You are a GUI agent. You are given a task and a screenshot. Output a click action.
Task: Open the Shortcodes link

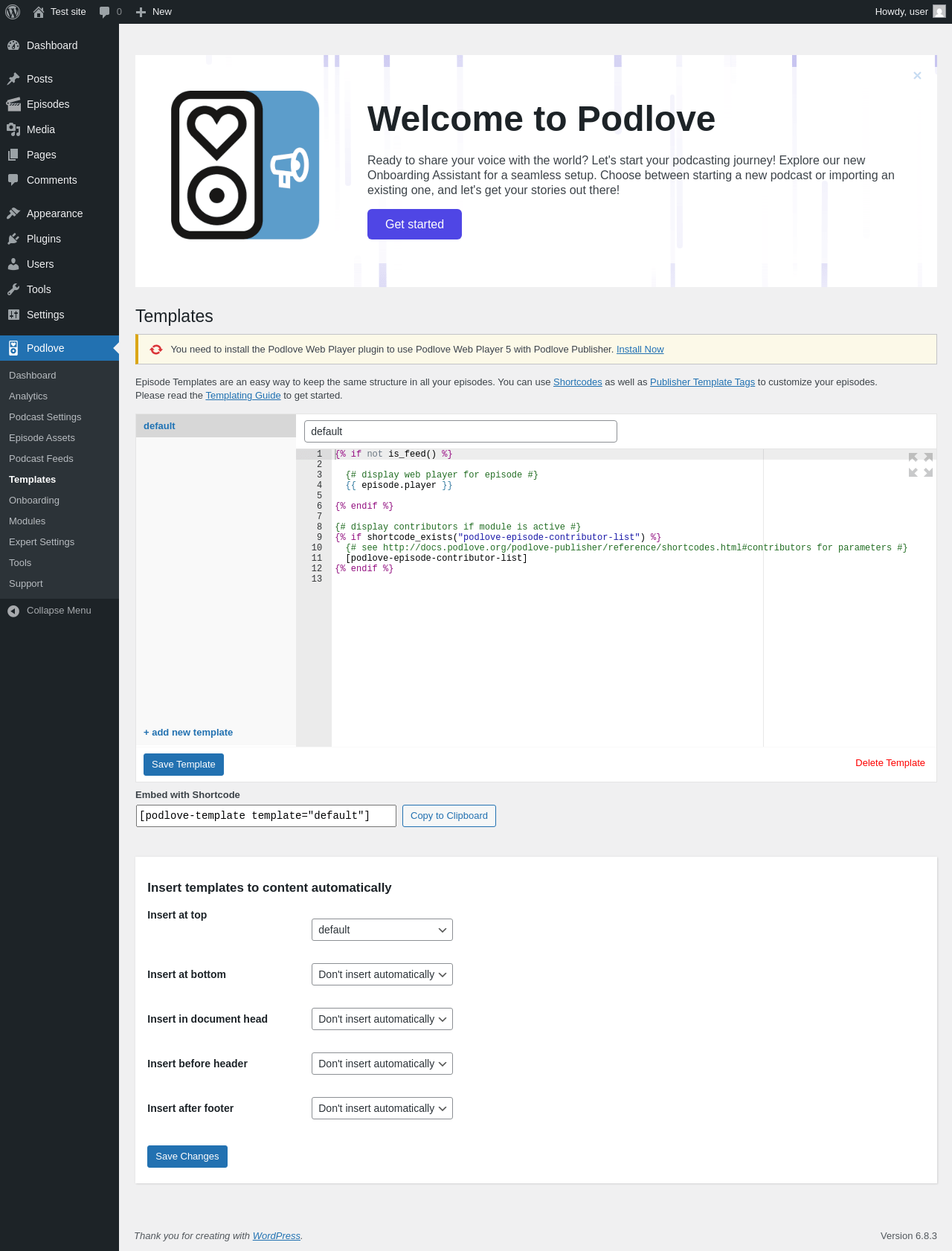[578, 382]
